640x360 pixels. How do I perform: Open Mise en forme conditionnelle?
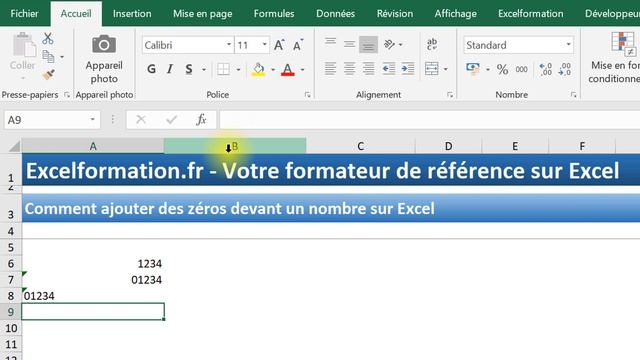614,58
